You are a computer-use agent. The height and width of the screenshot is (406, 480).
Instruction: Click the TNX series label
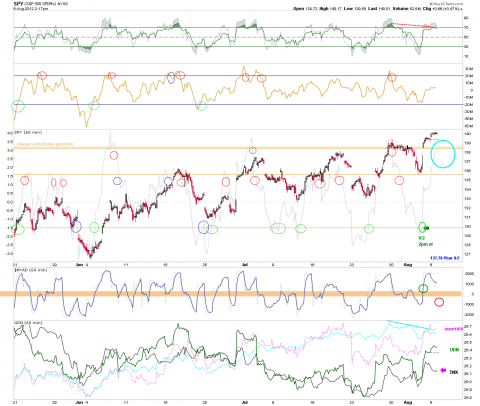454,372
